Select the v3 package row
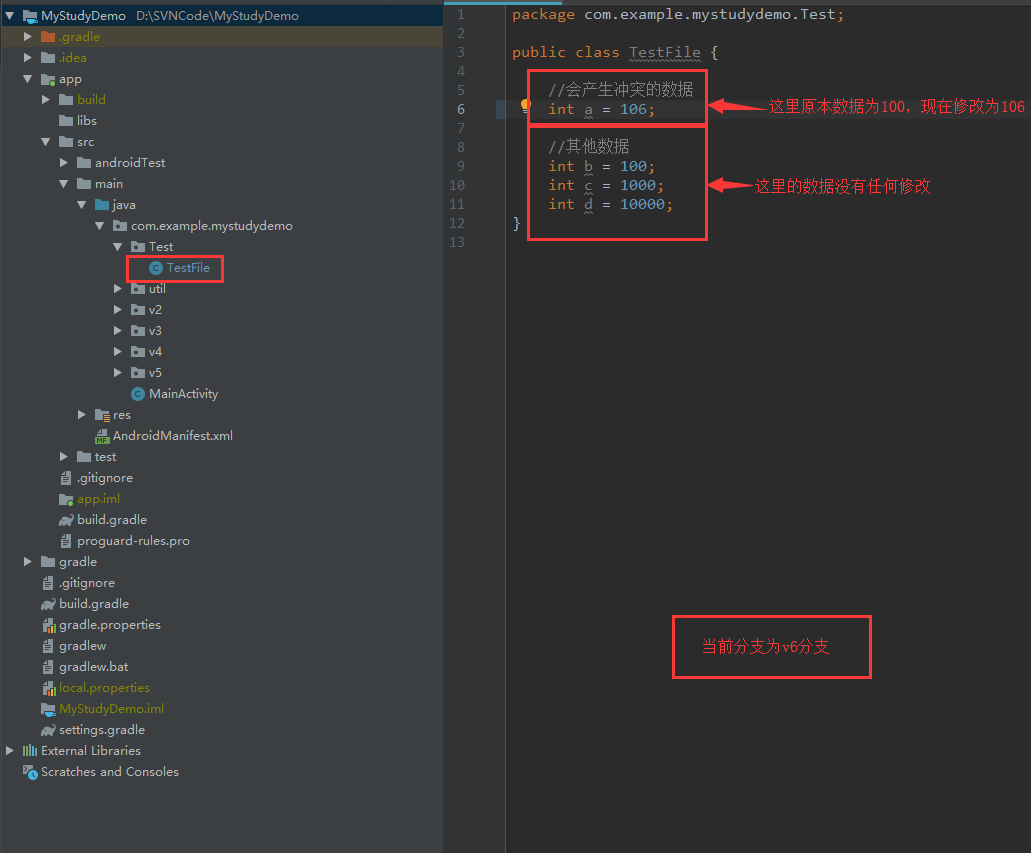Viewport: 1031px width, 853px height. [x=221, y=330]
